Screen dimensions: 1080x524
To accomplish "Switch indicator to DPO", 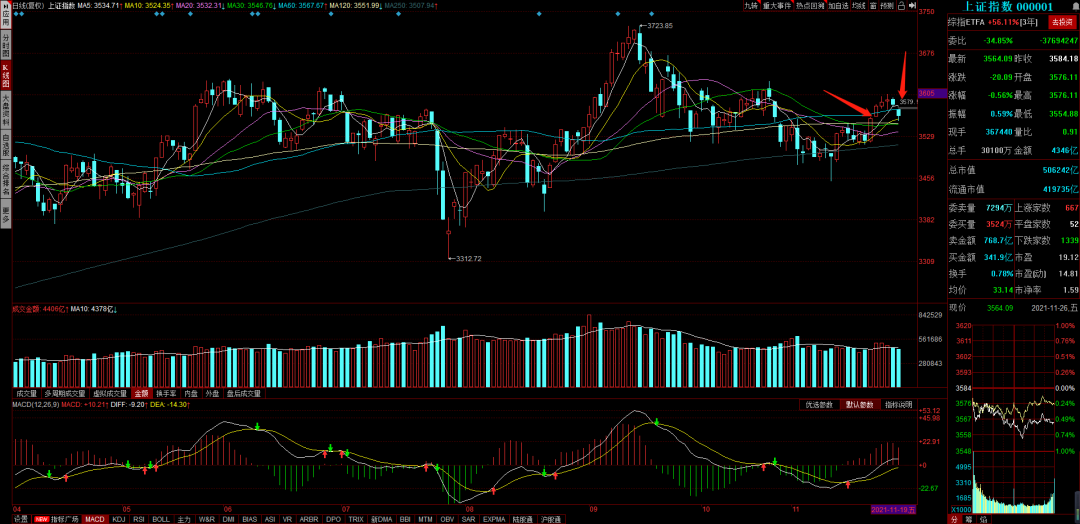I will pyautogui.click(x=333, y=518).
